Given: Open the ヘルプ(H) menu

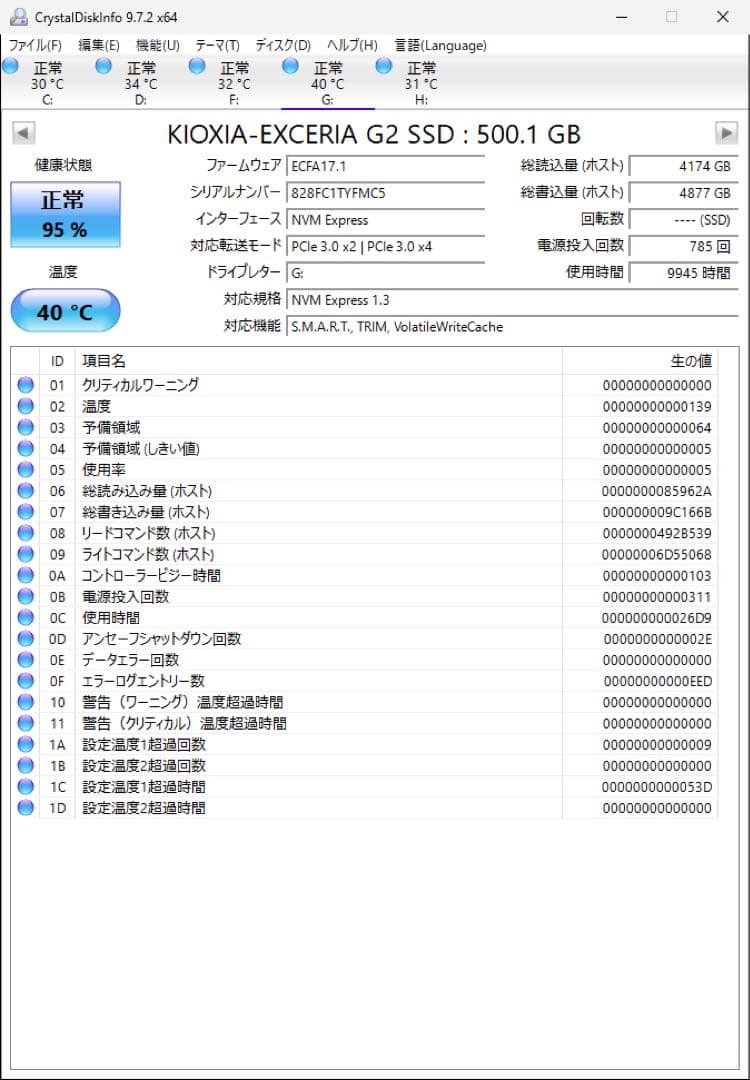Looking at the screenshot, I should [x=352, y=45].
